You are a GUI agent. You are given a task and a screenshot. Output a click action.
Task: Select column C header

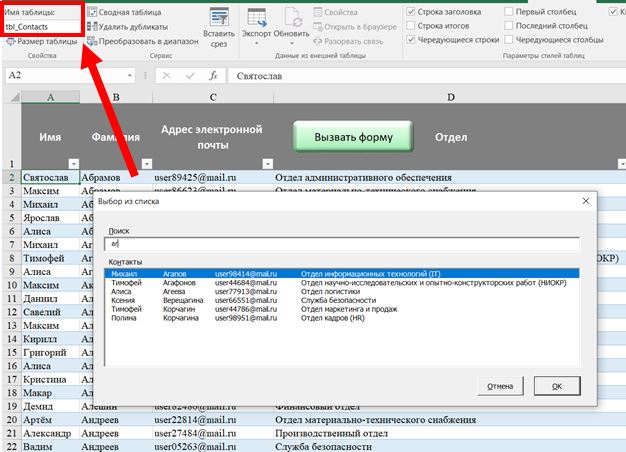[x=213, y=97]
